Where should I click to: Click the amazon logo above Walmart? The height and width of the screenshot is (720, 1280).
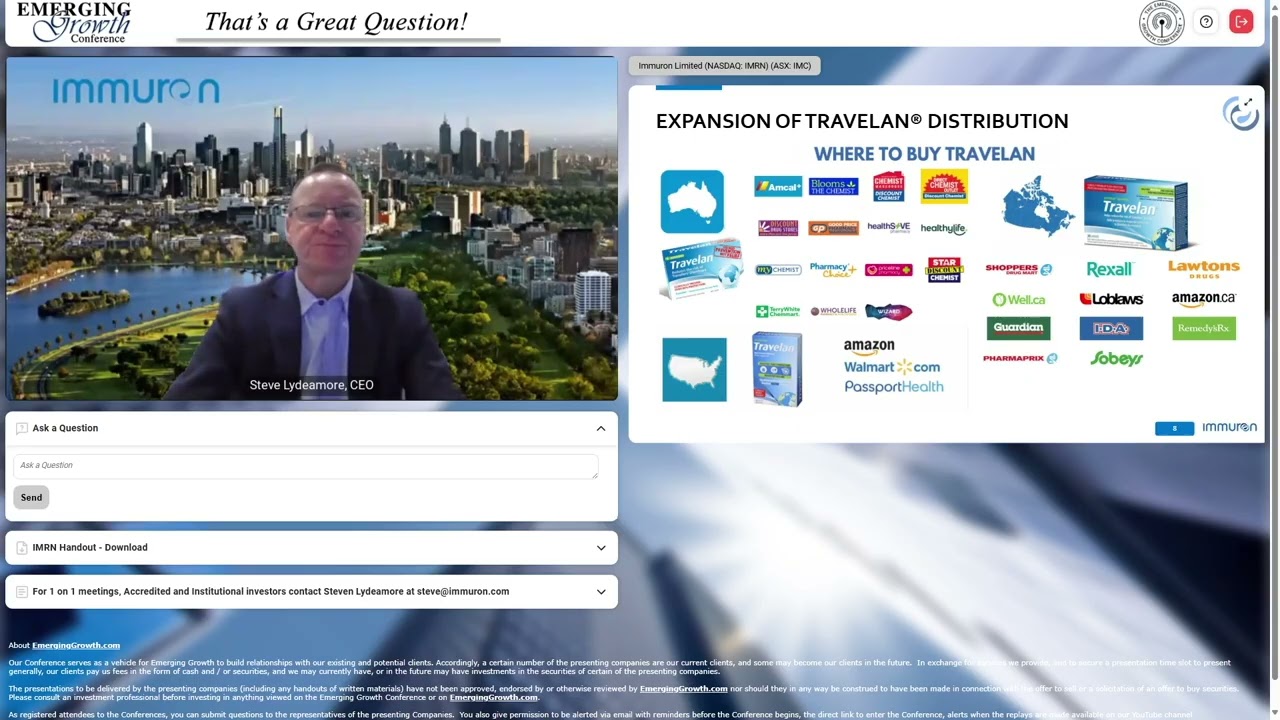(869, 347)
